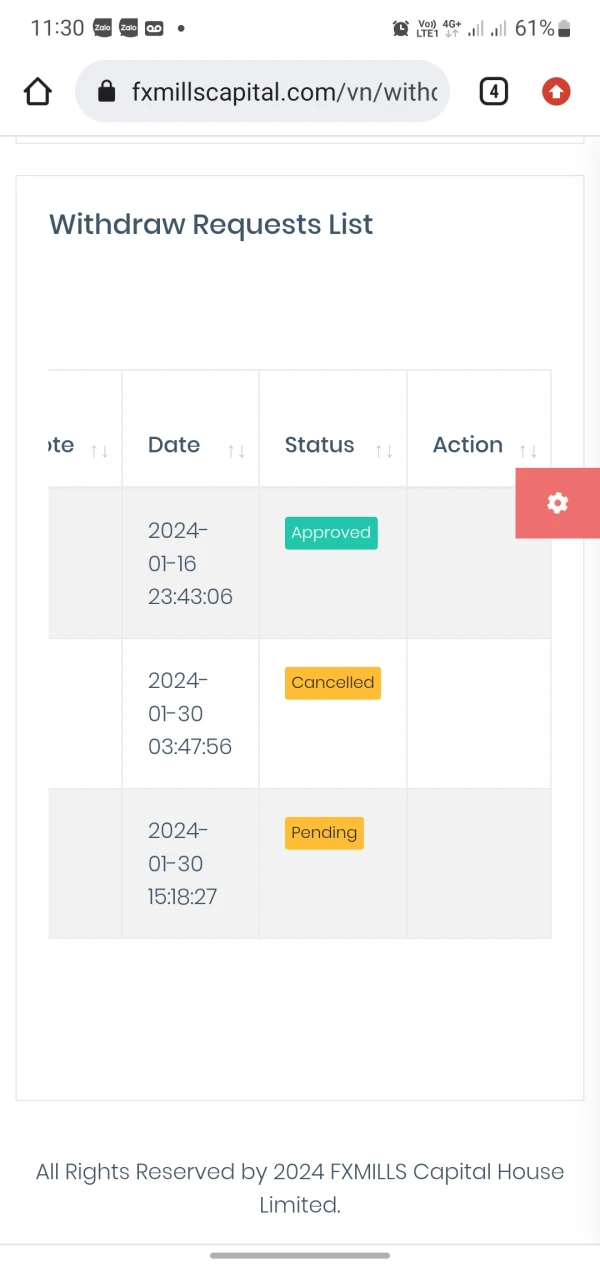600x1267 pixels.
Task: Click the sort arrows on the Note column
Action: pos(99,451)
